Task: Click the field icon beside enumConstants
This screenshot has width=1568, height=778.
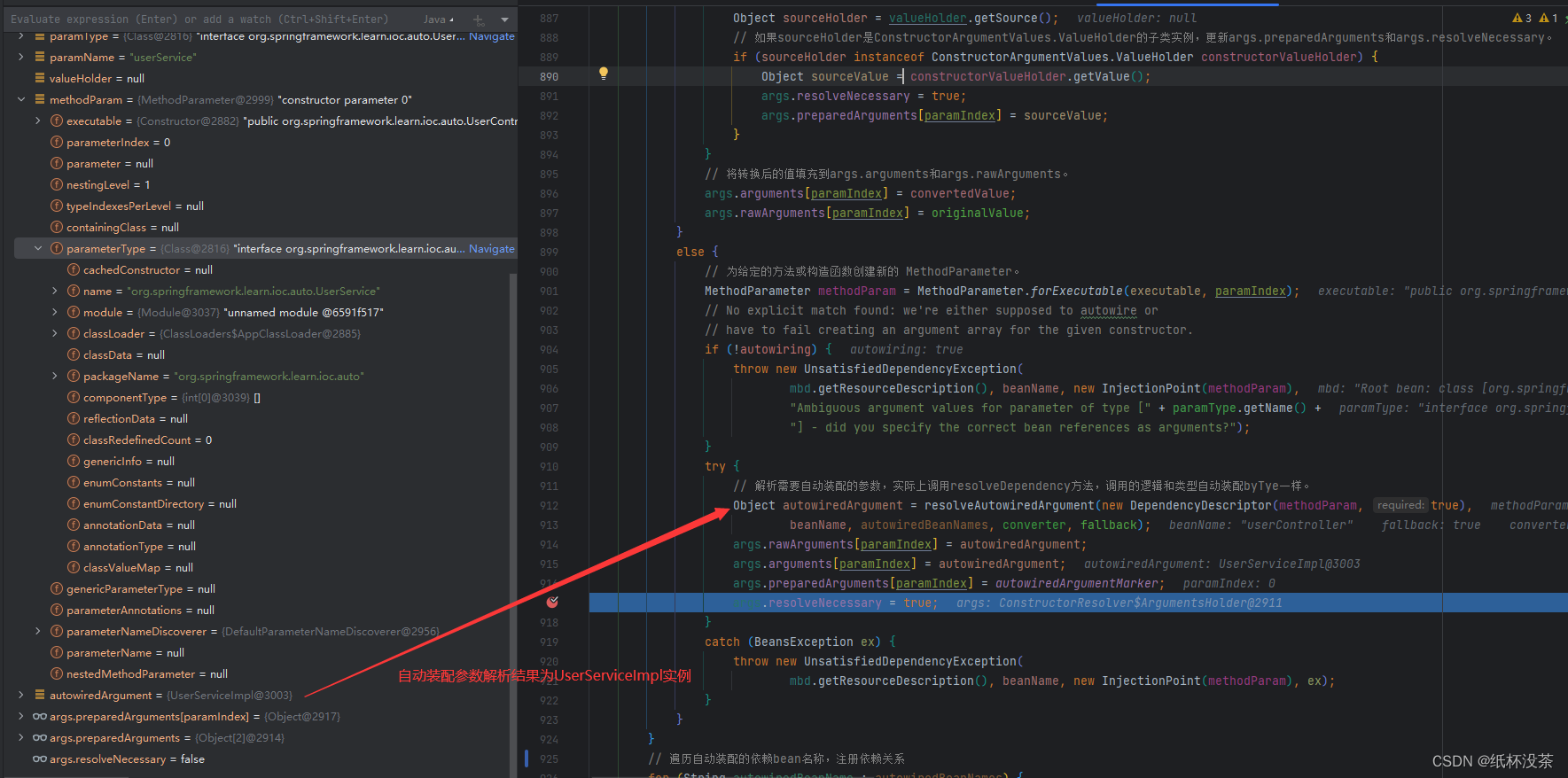Action: coord(74,482)
